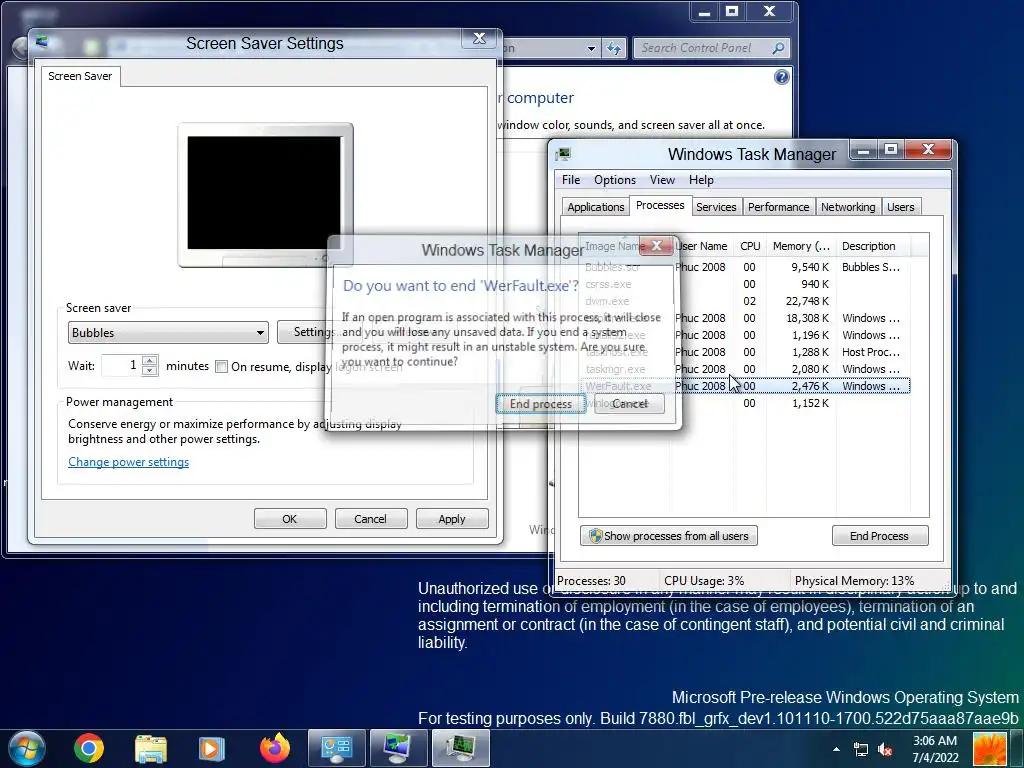Open the Task Manager File menu
Image resolution: width=1024 pixels, height=768 pixels.
click(571, 180)
